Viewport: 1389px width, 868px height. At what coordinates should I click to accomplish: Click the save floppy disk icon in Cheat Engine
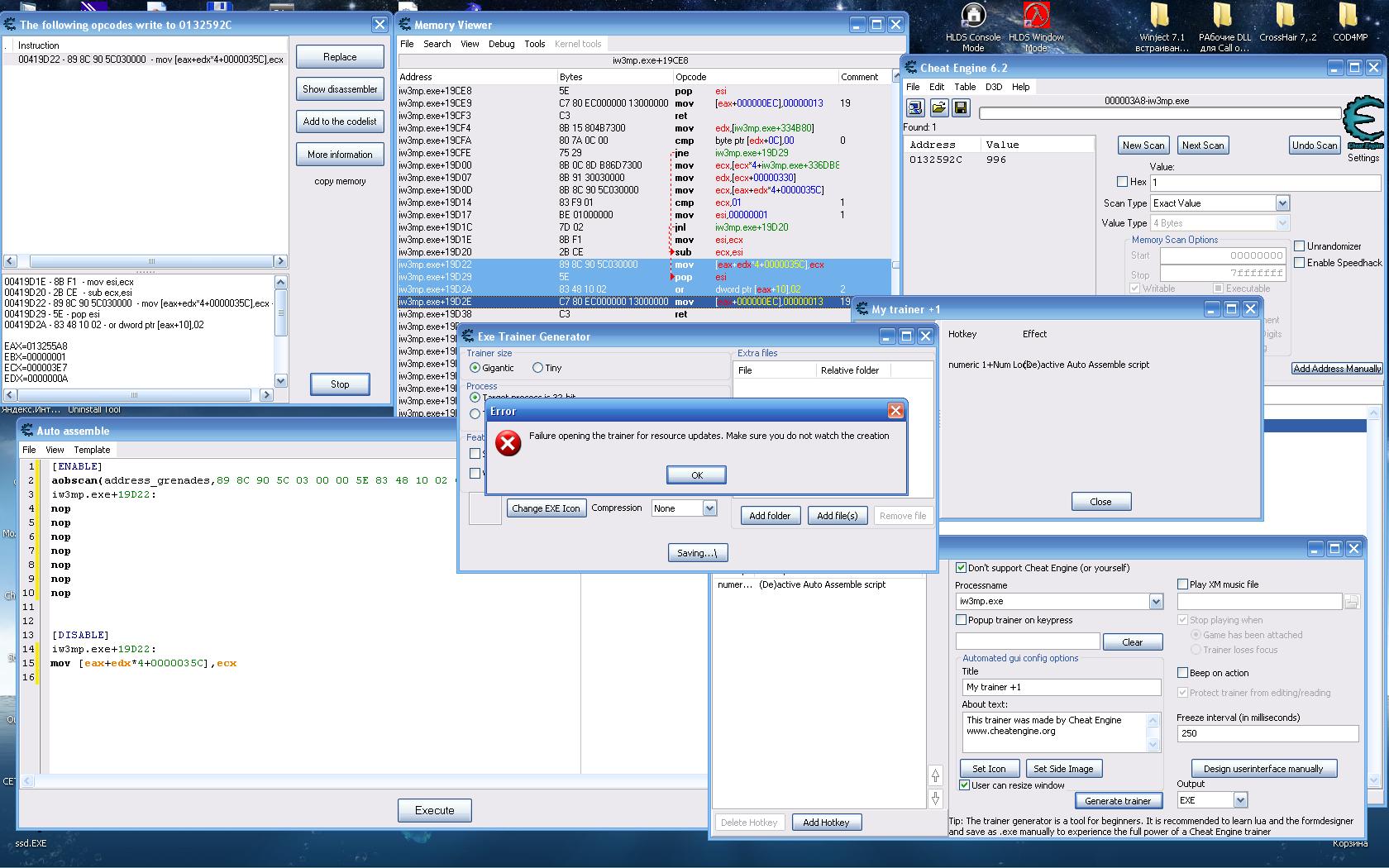coord(961,107)
